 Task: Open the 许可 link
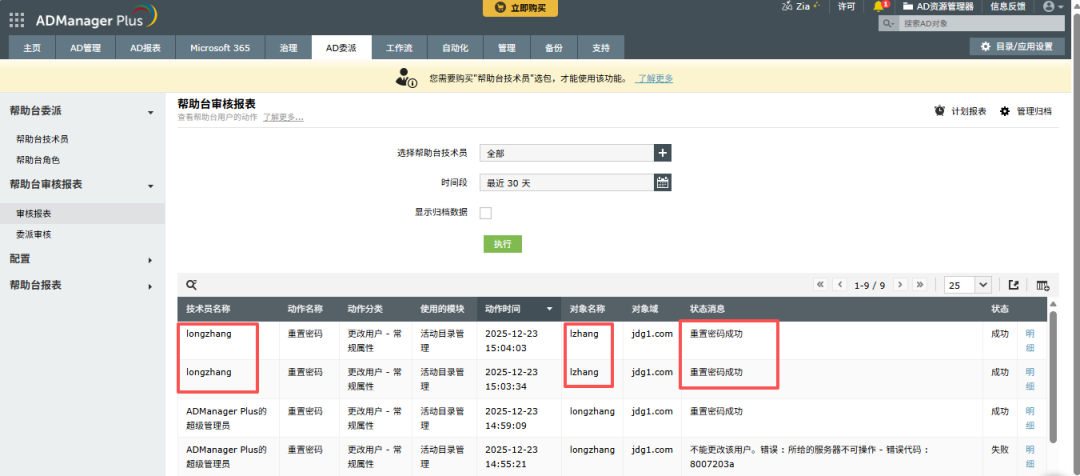coord(847,7)
